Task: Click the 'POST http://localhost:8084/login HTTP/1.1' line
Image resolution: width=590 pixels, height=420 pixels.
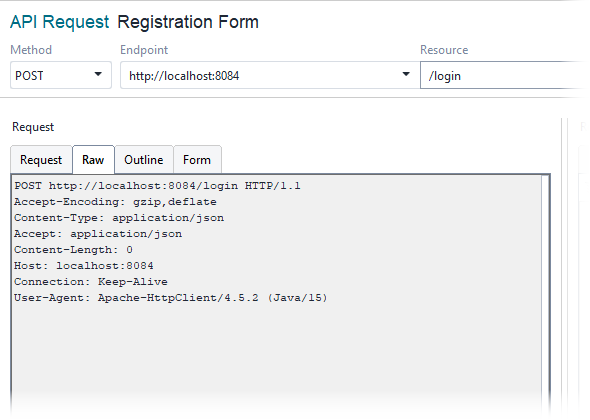Action: tap(157, 186)
